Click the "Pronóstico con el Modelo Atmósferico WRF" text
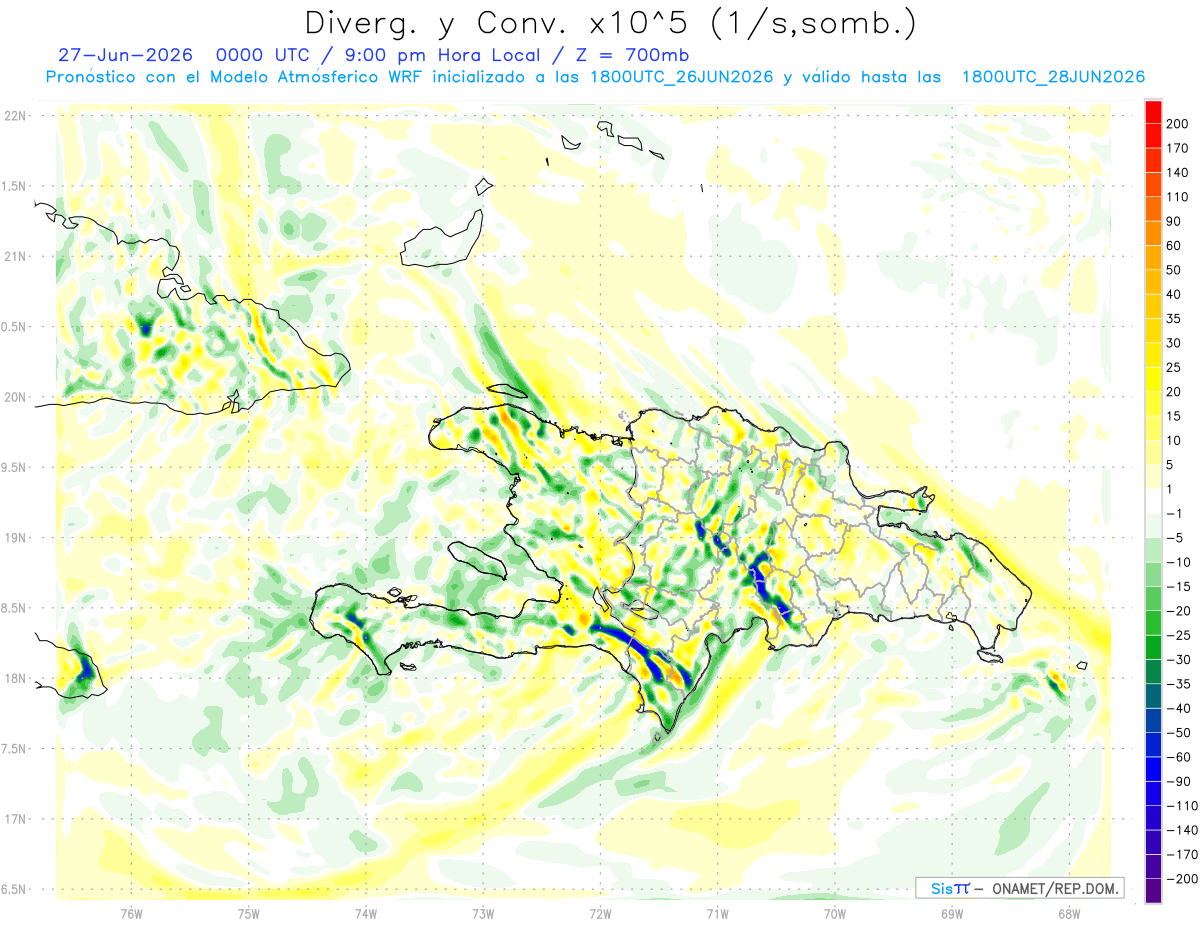 pos(236,77)
